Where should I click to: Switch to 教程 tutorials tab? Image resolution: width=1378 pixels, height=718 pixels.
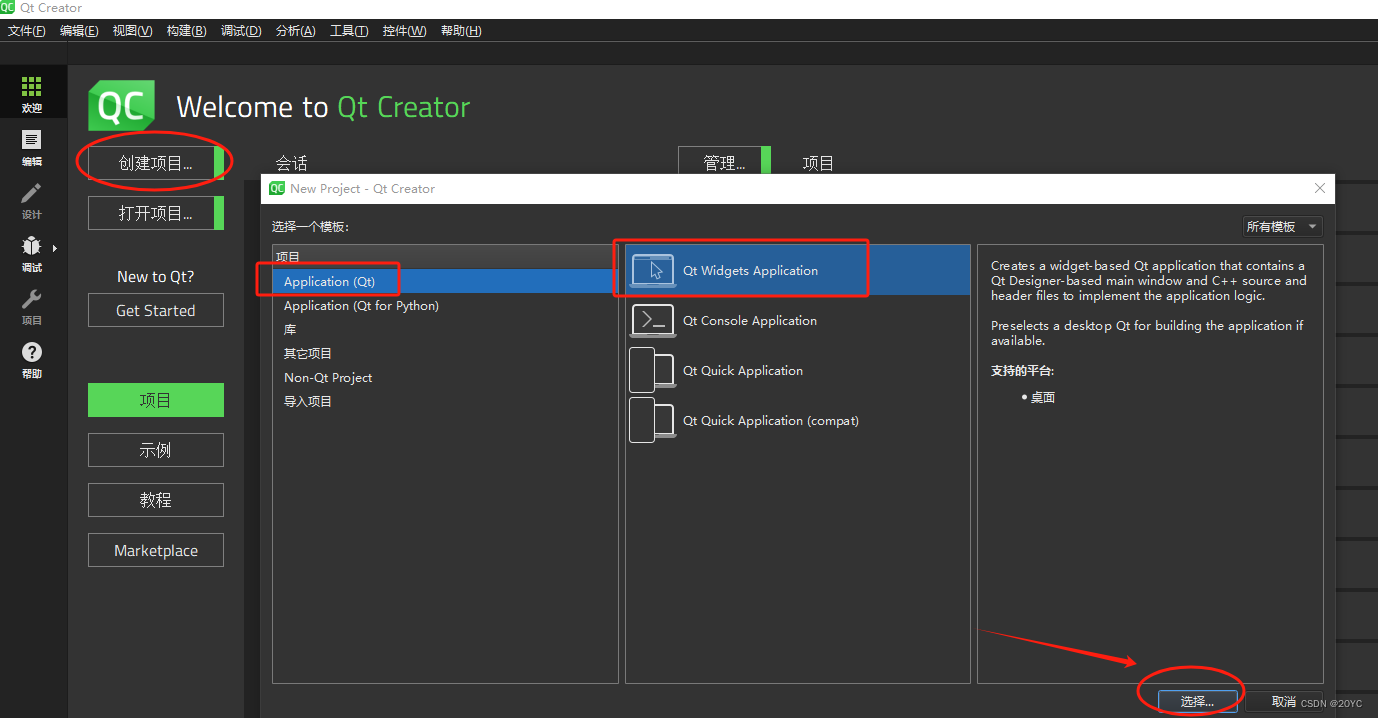click(x=156, y=500)
